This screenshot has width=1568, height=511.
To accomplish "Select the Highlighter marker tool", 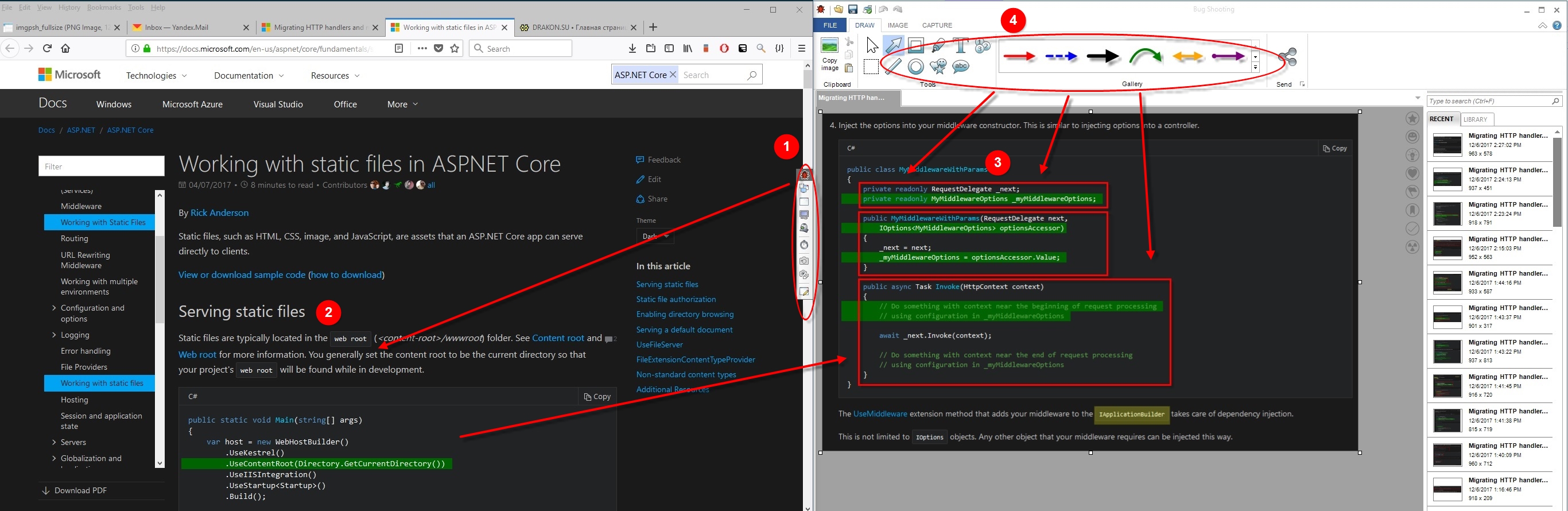I will coord(938,45).
